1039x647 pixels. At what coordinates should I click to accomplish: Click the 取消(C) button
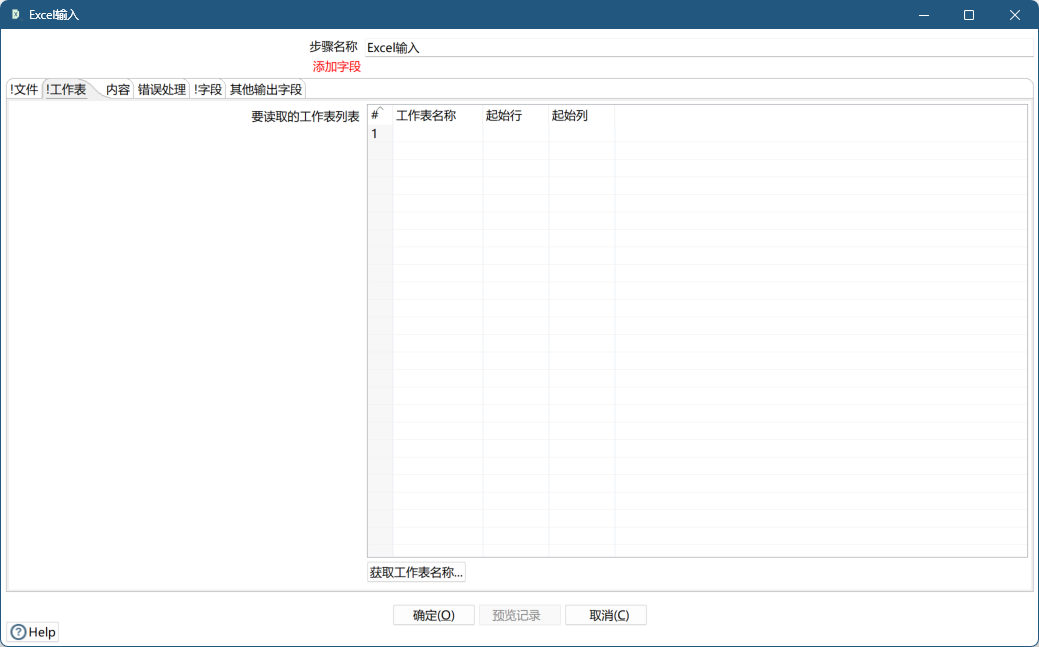606,614
